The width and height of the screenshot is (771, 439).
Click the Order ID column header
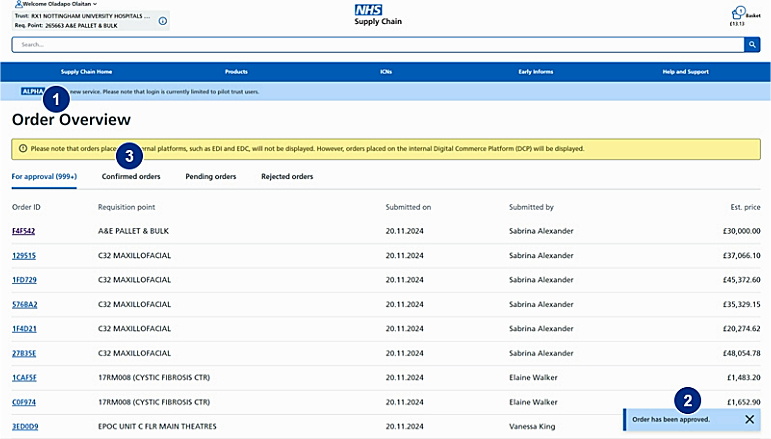click(x=26, y=207)
